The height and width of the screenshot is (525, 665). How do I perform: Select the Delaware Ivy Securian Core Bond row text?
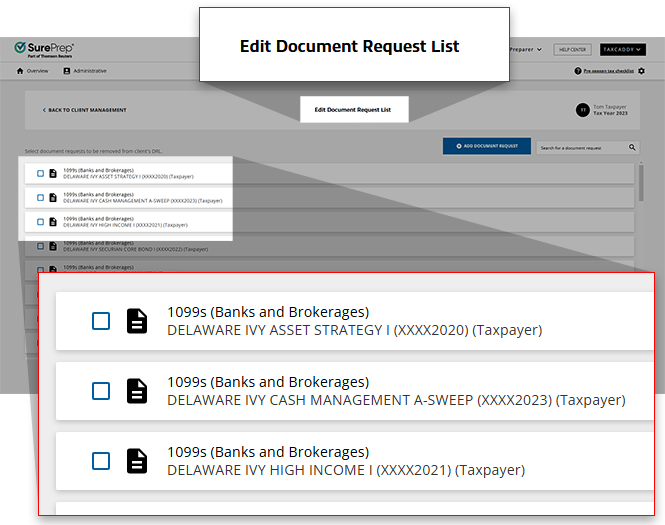coord(136,249)
